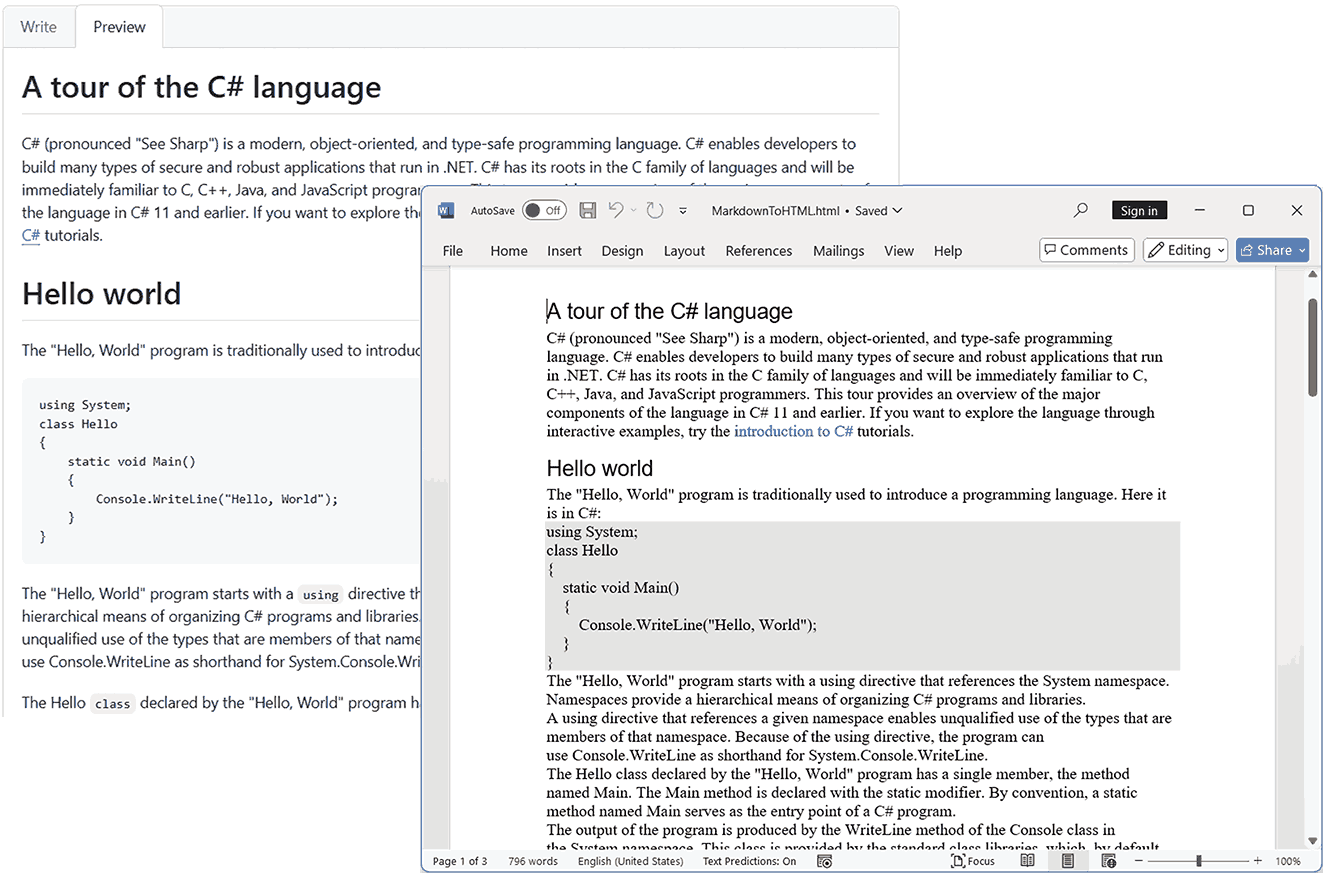This screenshot has width=1323, height=873.
Task: Switch to the References ribbon tab
Action: [x=758, y=250]
